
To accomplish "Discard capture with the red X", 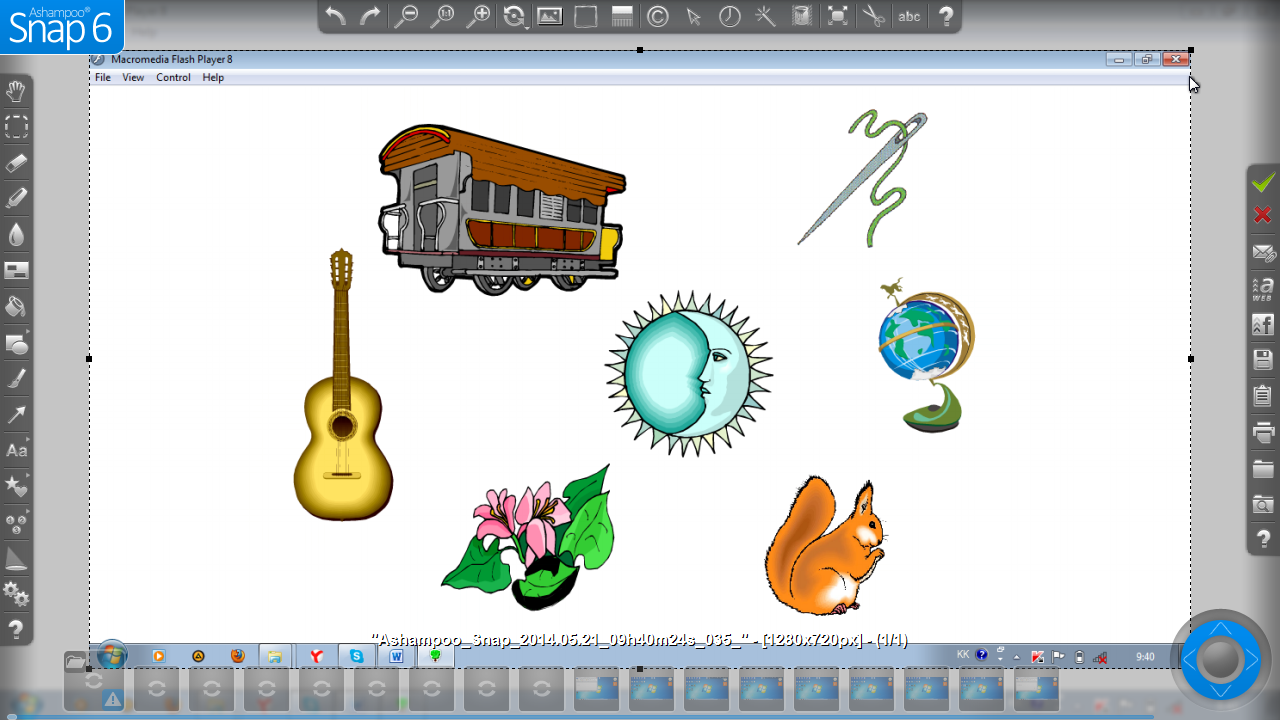I will (1263, 215).
